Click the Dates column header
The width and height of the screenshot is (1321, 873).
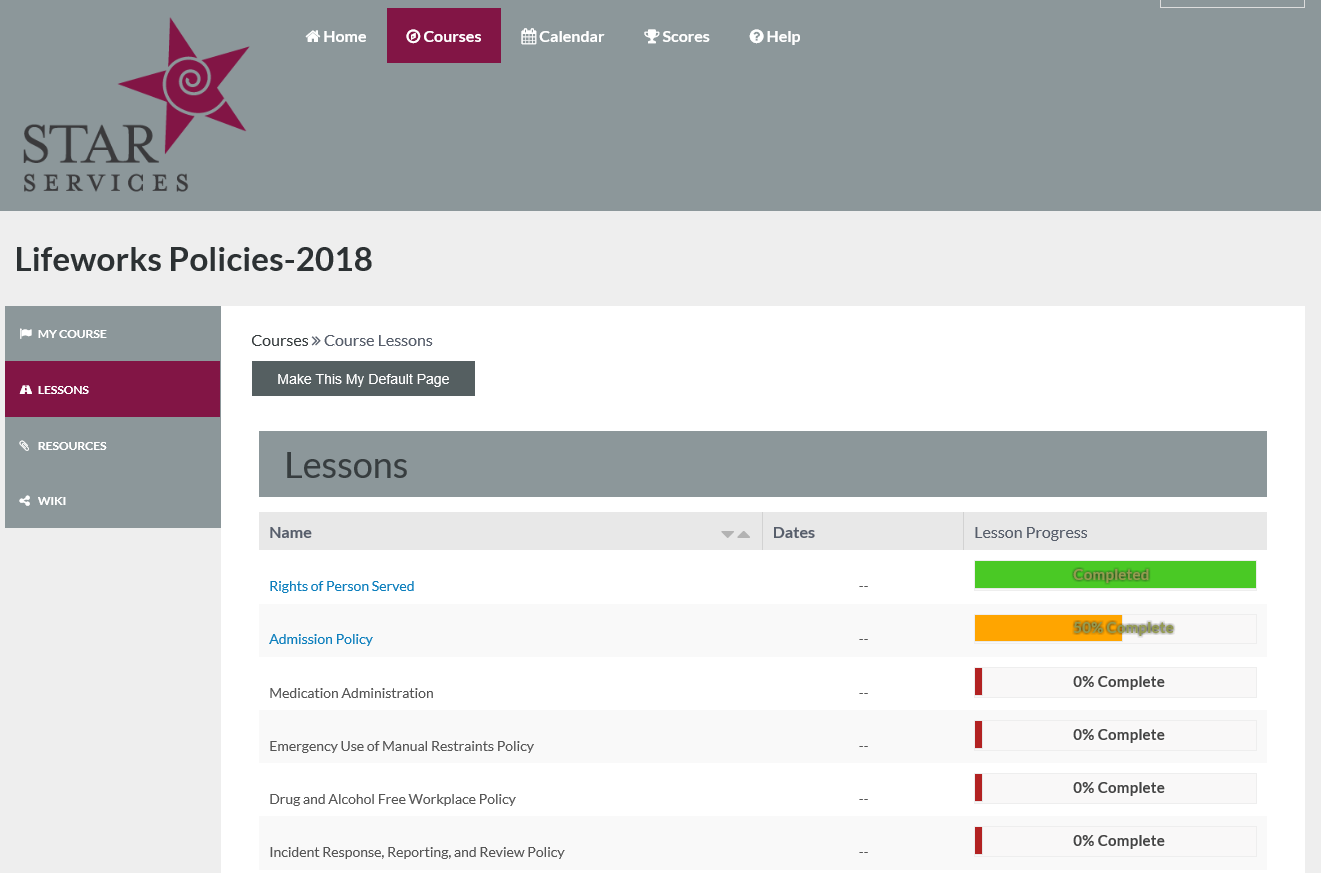794,533
